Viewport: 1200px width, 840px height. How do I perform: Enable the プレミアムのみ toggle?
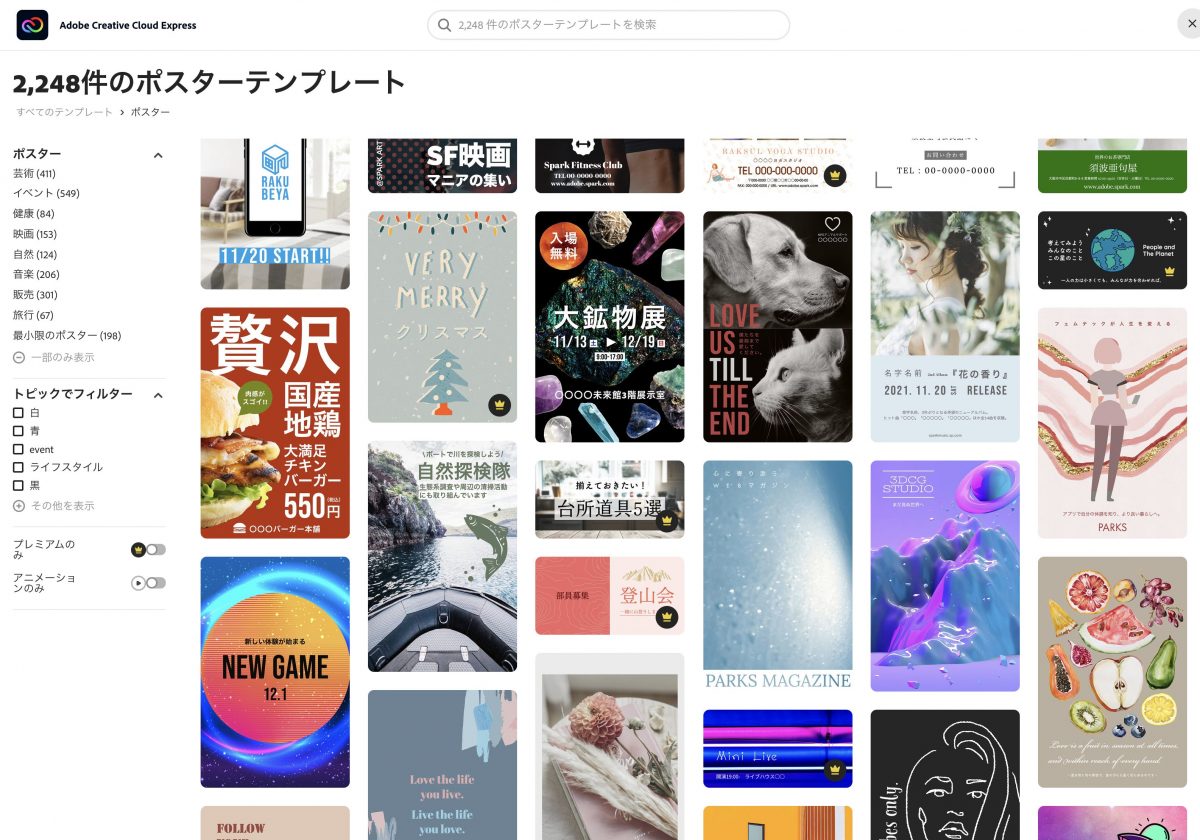coord(149,549)
